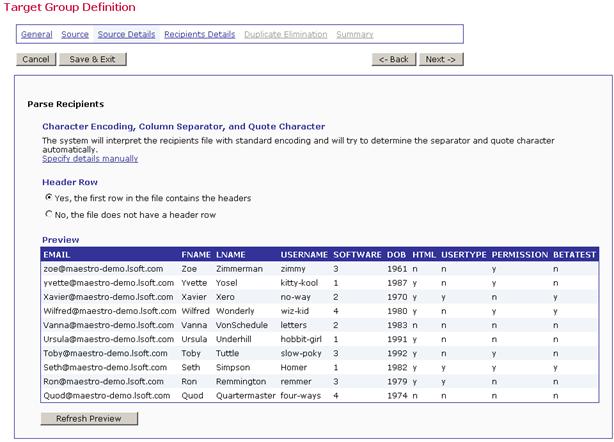Click the username slow-poky
This screenshot has height=442, width=614.
(x=301, y=354)
